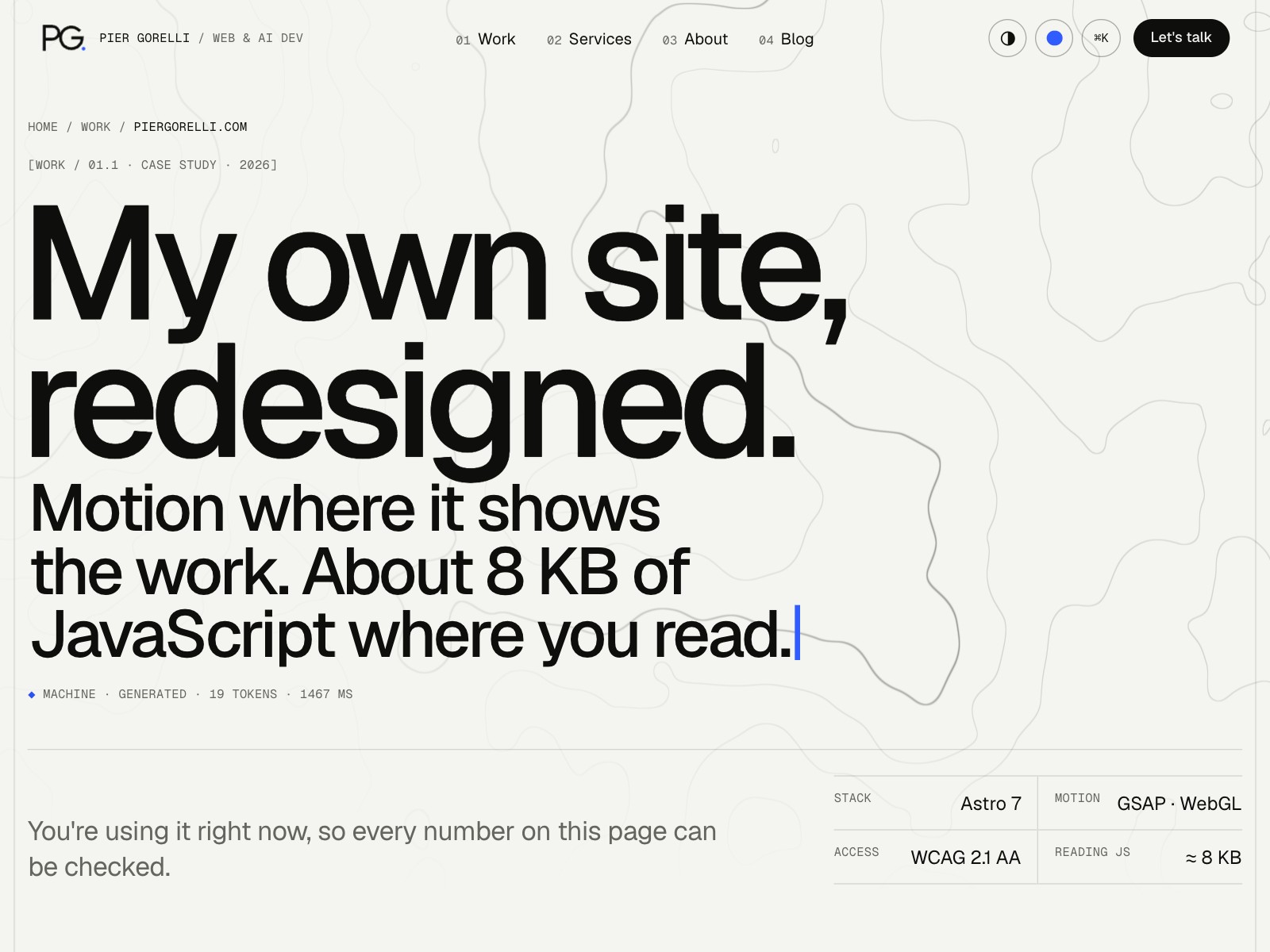The width and height of the screenshot is (1270, 952).
Task: Click the READING JS value '≈ 8 KB'
Action: pos(1213,858)
